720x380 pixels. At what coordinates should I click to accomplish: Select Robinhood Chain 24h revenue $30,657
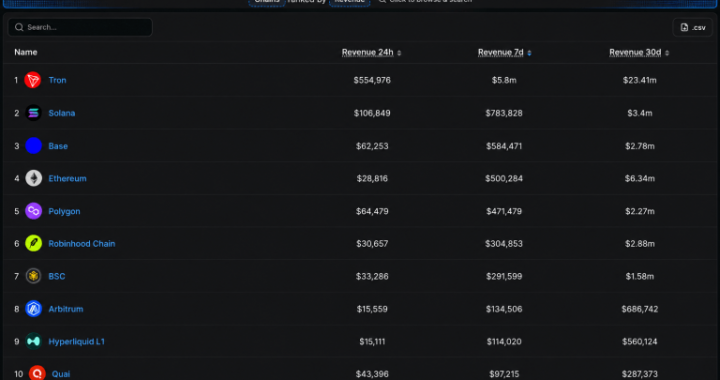coord(372,244)
